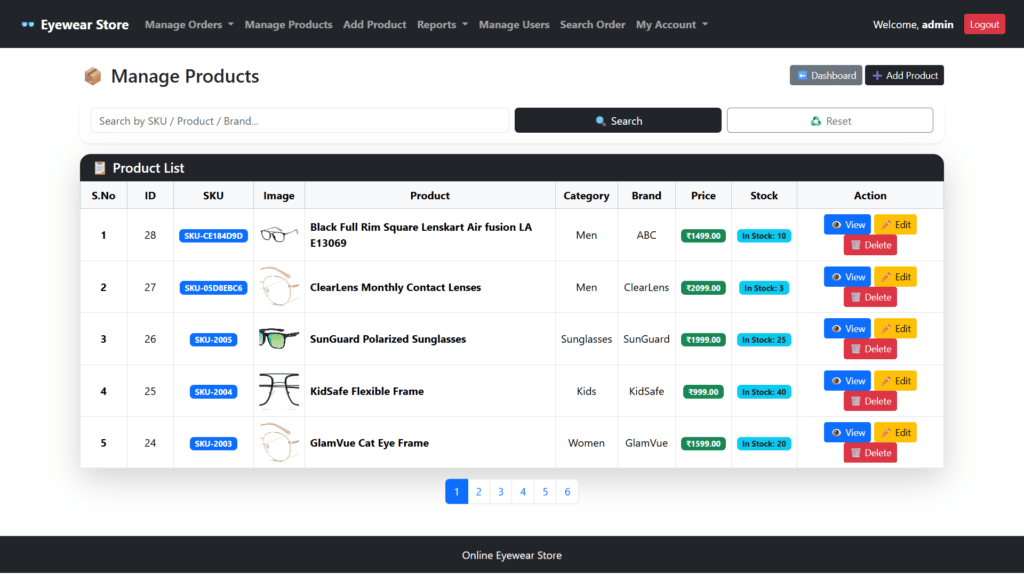Click the SunGuard Polarized Sunglasses product name
The width and height of the screenshot is (1024, 574).
click(x=388, y=339)
